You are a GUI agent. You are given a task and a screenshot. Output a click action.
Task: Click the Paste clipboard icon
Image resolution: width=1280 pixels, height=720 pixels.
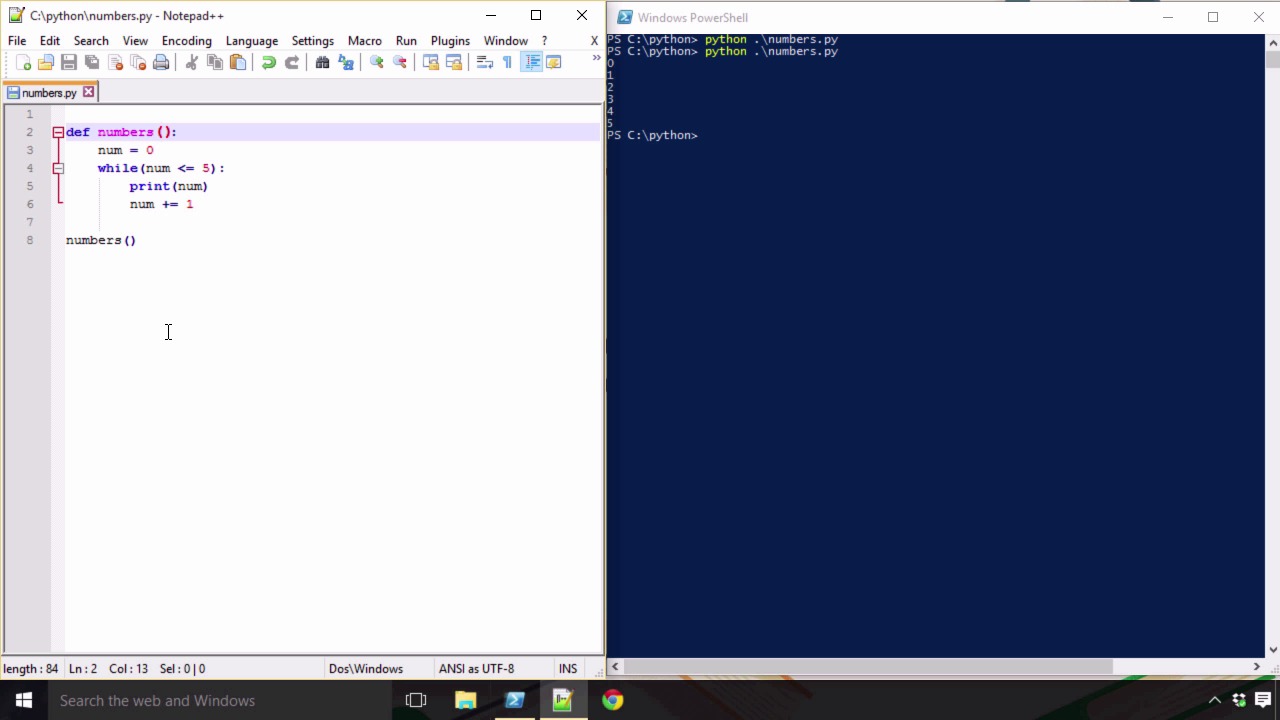[x=238, y=62]
